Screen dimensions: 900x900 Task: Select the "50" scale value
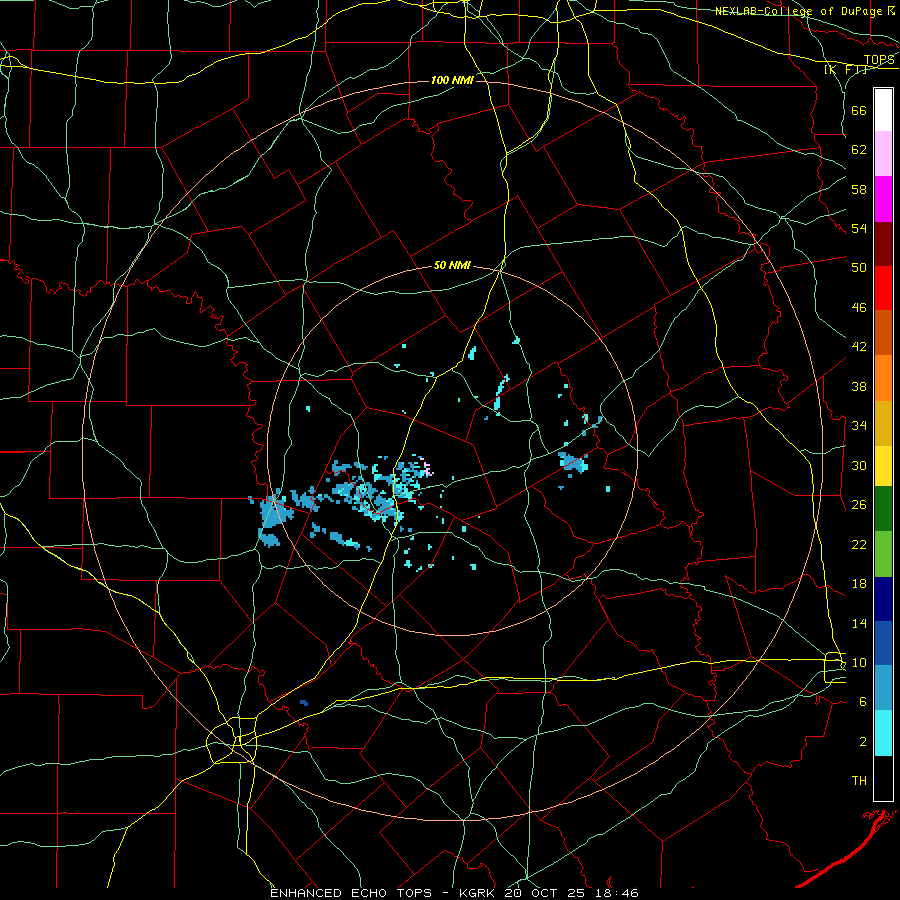(859, 267)
